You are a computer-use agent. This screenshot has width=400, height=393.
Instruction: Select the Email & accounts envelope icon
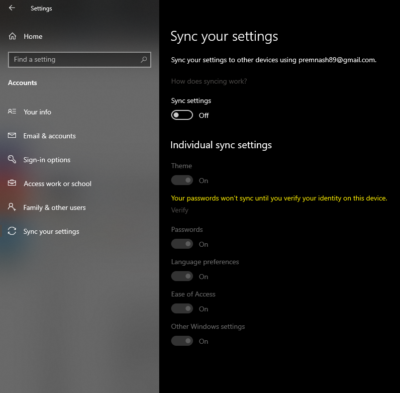pyautogui.click(x=12, y=136)
